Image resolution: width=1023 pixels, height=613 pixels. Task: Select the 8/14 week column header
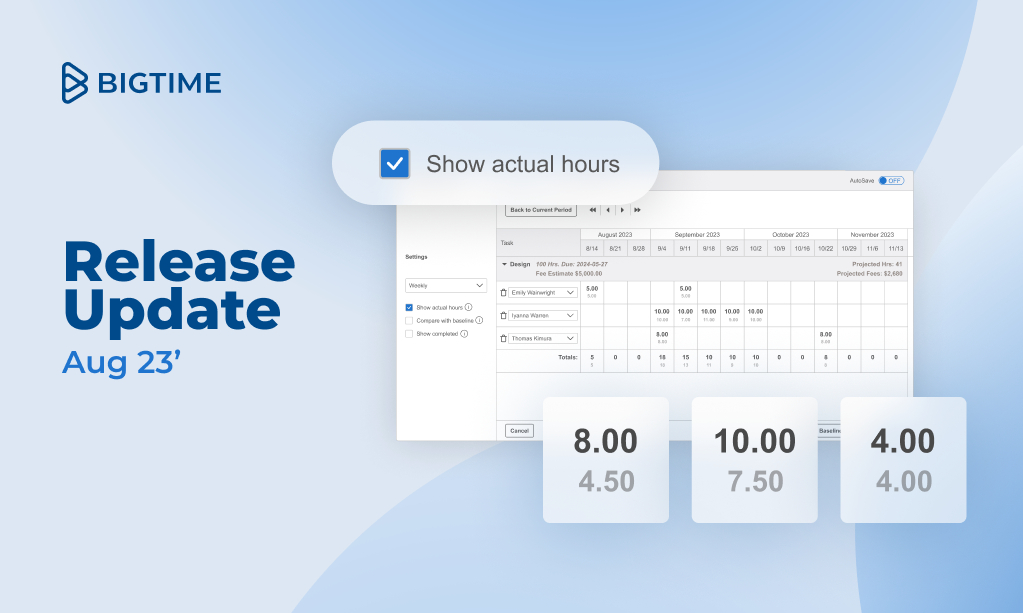(592, 248)
